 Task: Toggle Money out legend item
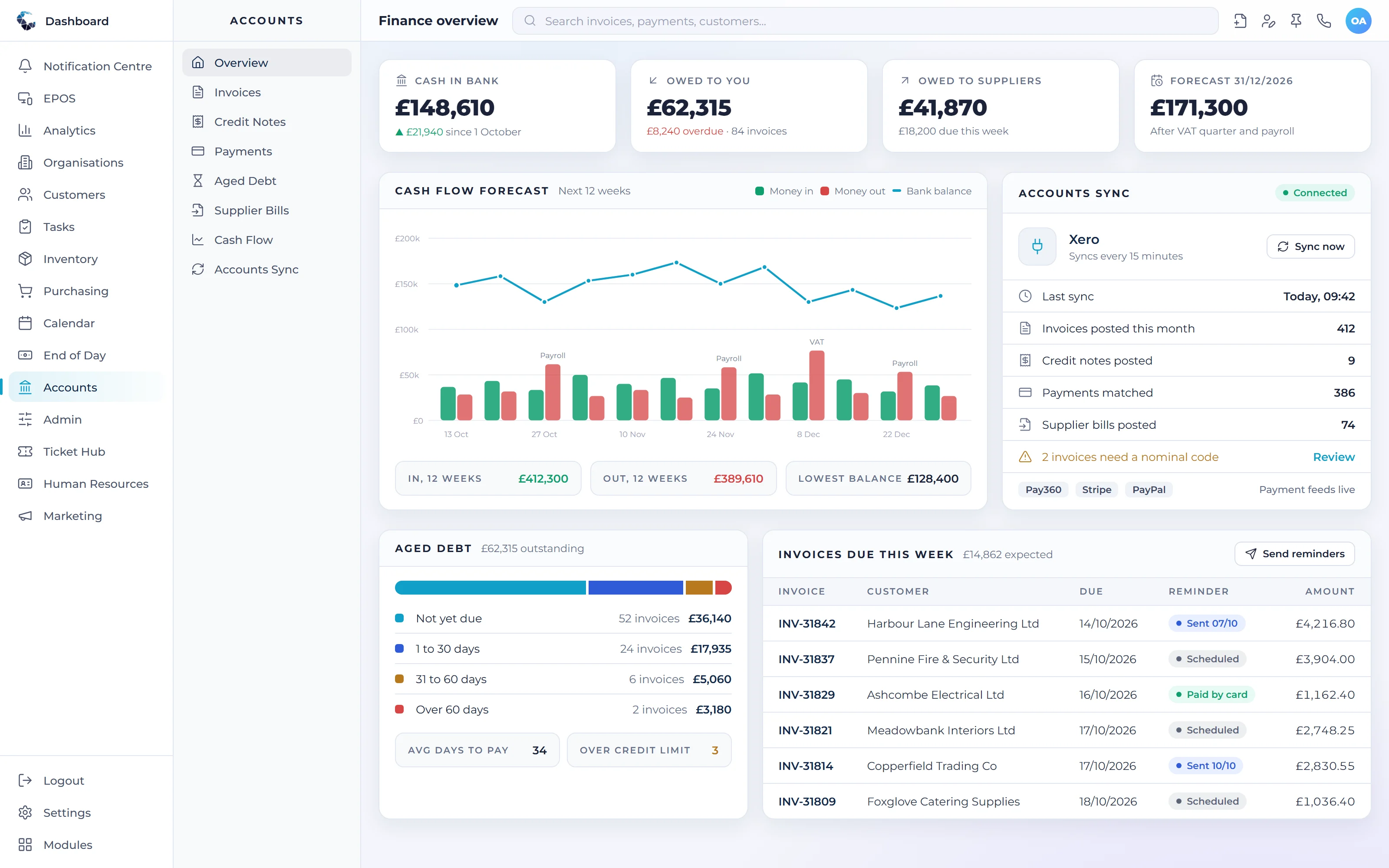853,191
